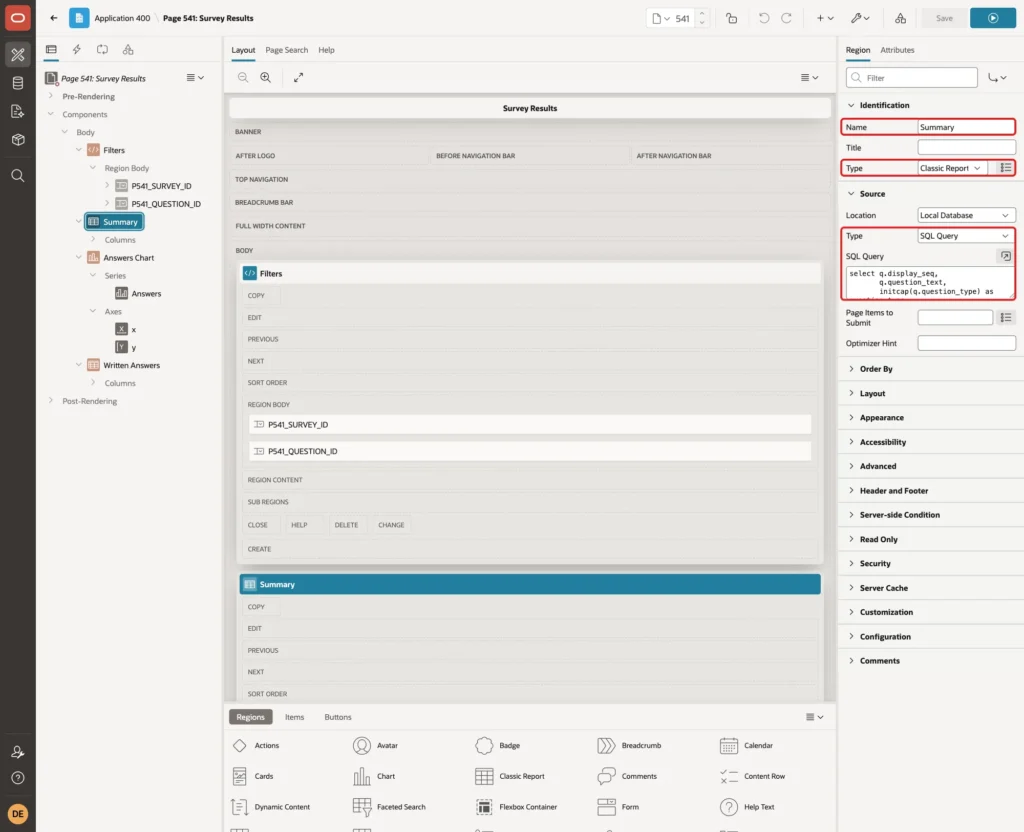Zoom in the layout view
Viewport: 1024px width, 832px height.
pyautogui.click(x=266, y=78)
